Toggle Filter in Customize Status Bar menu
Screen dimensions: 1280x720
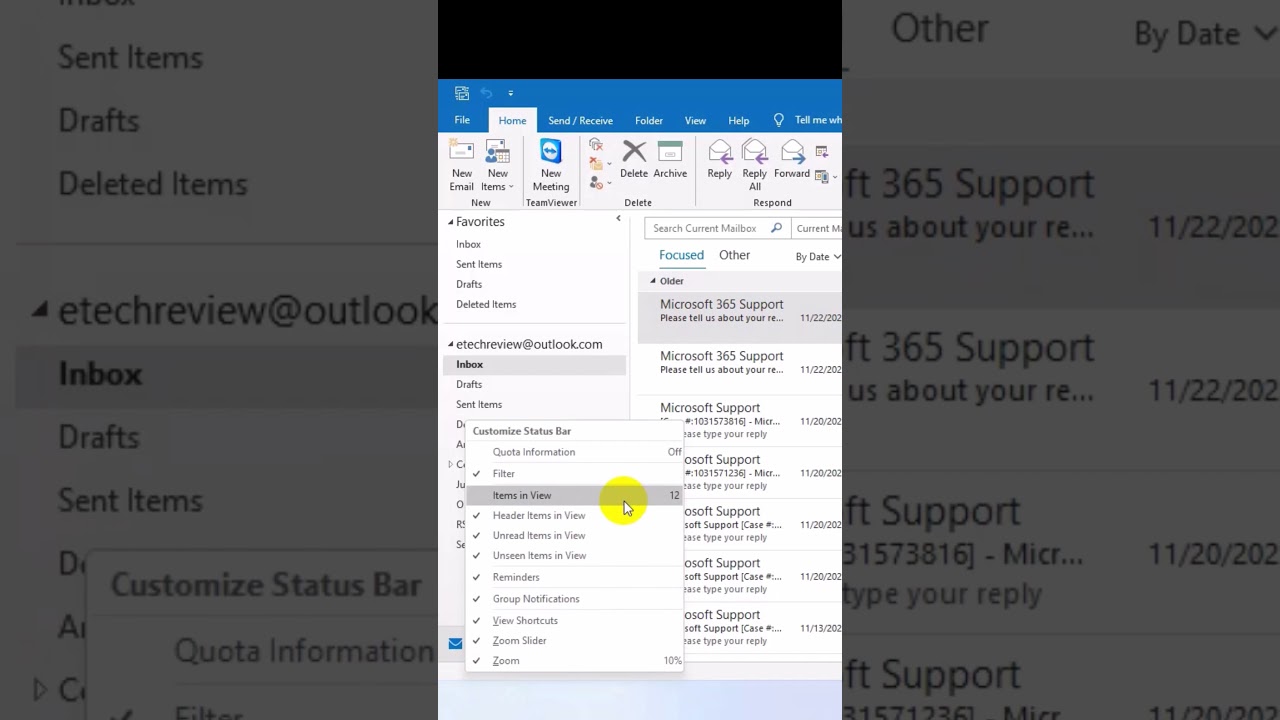click(x=575, y=474)
